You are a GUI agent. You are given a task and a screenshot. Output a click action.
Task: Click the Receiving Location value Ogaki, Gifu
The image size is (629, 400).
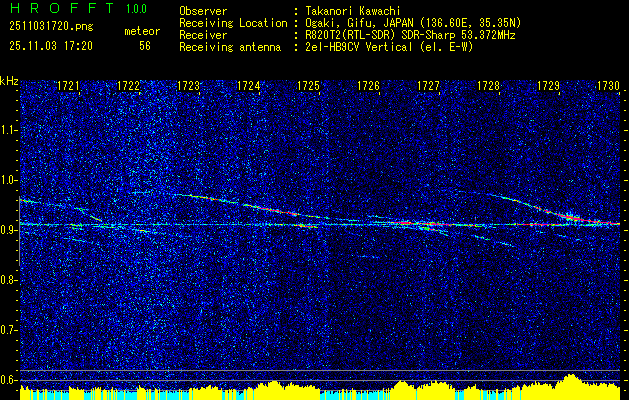(x=413, y=23)
